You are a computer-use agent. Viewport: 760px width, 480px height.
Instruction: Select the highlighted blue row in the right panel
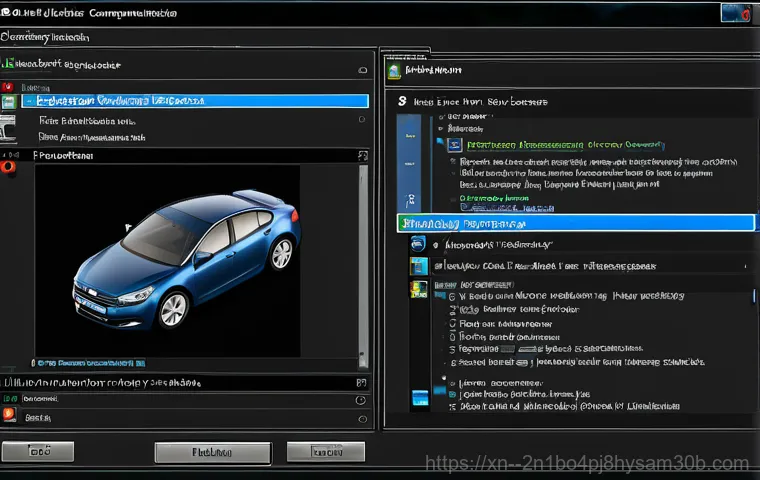point(575,222)
